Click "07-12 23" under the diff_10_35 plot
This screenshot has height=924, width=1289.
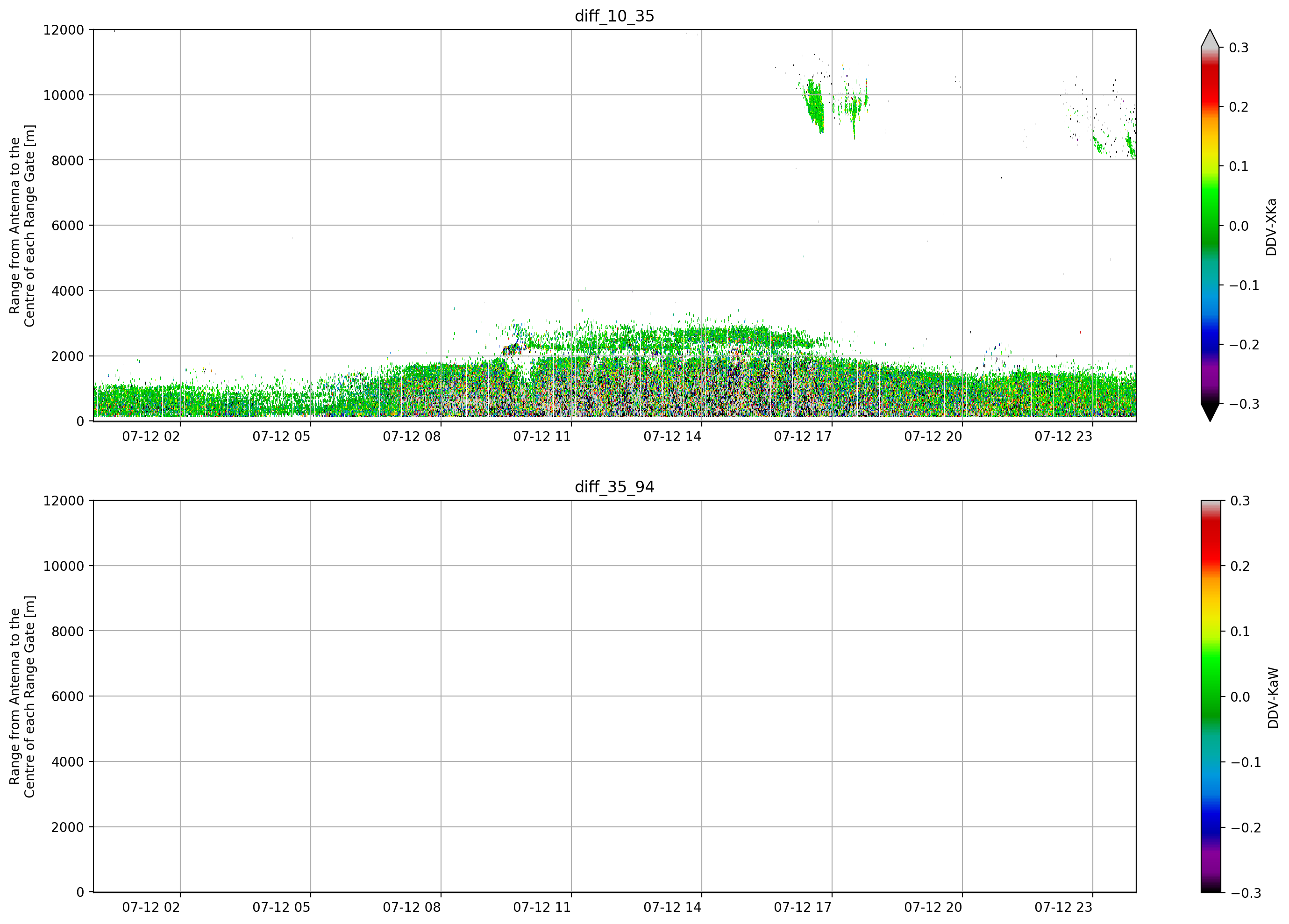(1063, 436)
